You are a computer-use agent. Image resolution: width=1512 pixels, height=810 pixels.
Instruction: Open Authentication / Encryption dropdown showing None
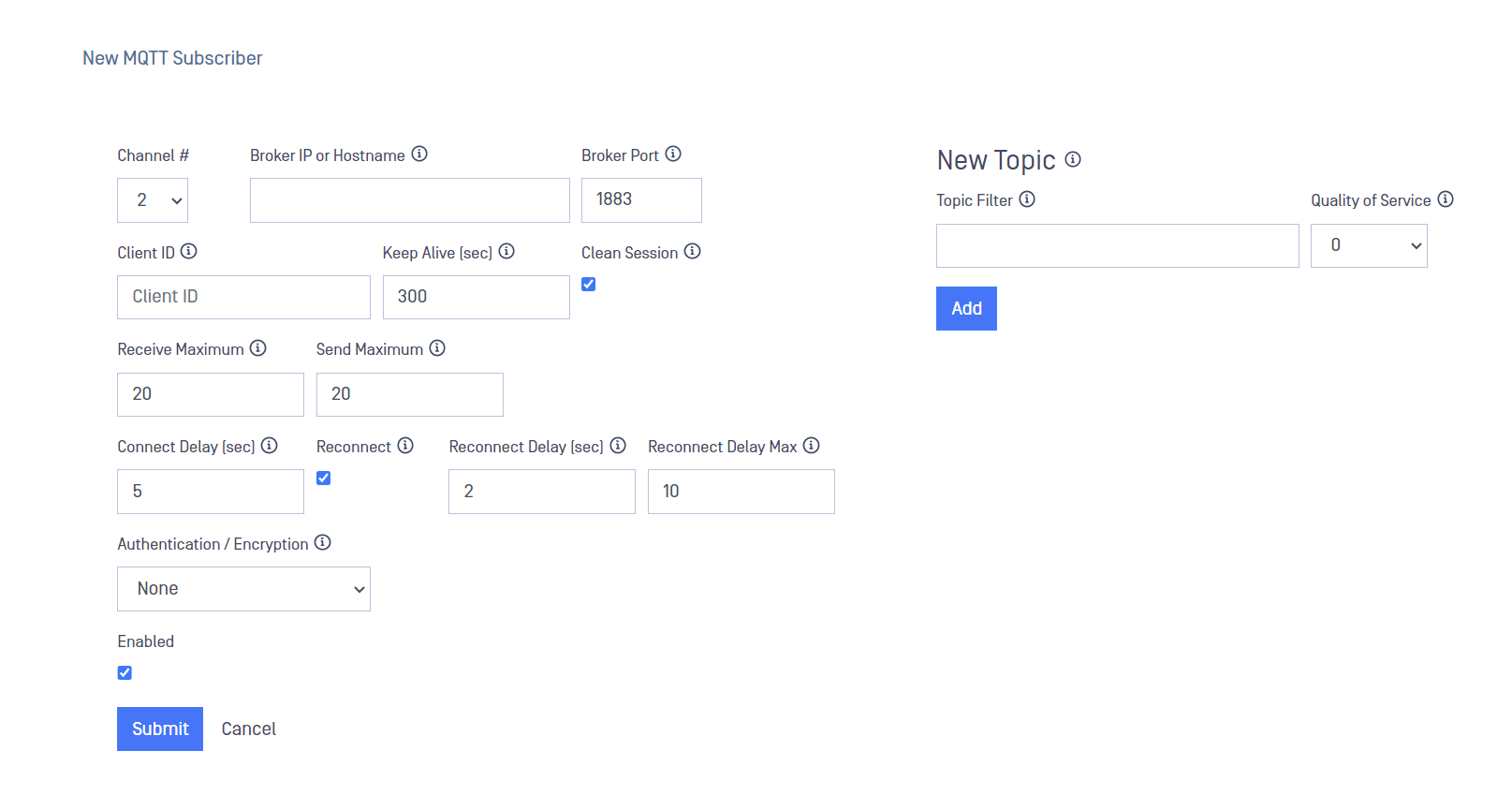point(243,589)
